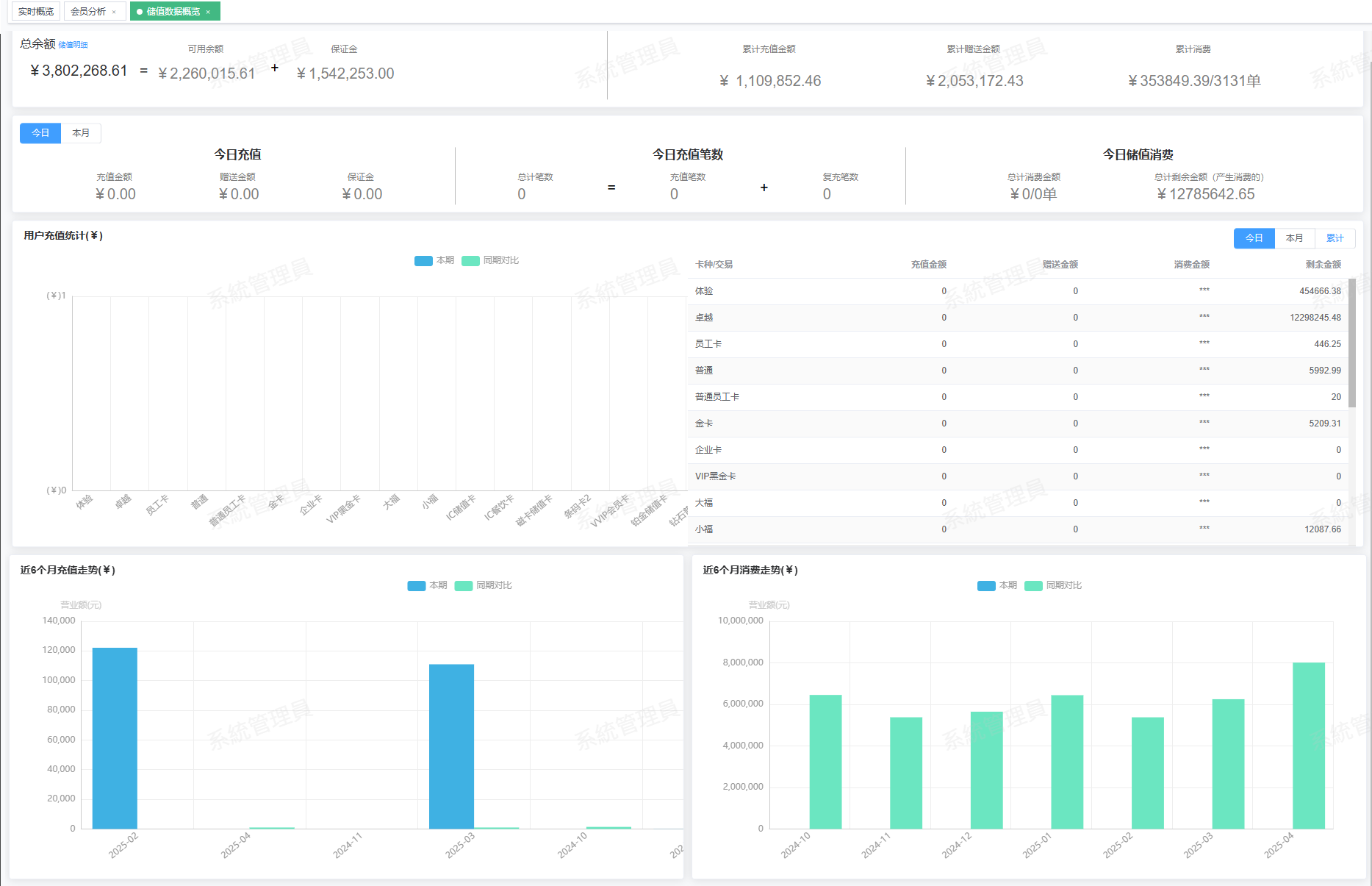Select 本月 in the 用户充值统计 panel

(1294, 238)
